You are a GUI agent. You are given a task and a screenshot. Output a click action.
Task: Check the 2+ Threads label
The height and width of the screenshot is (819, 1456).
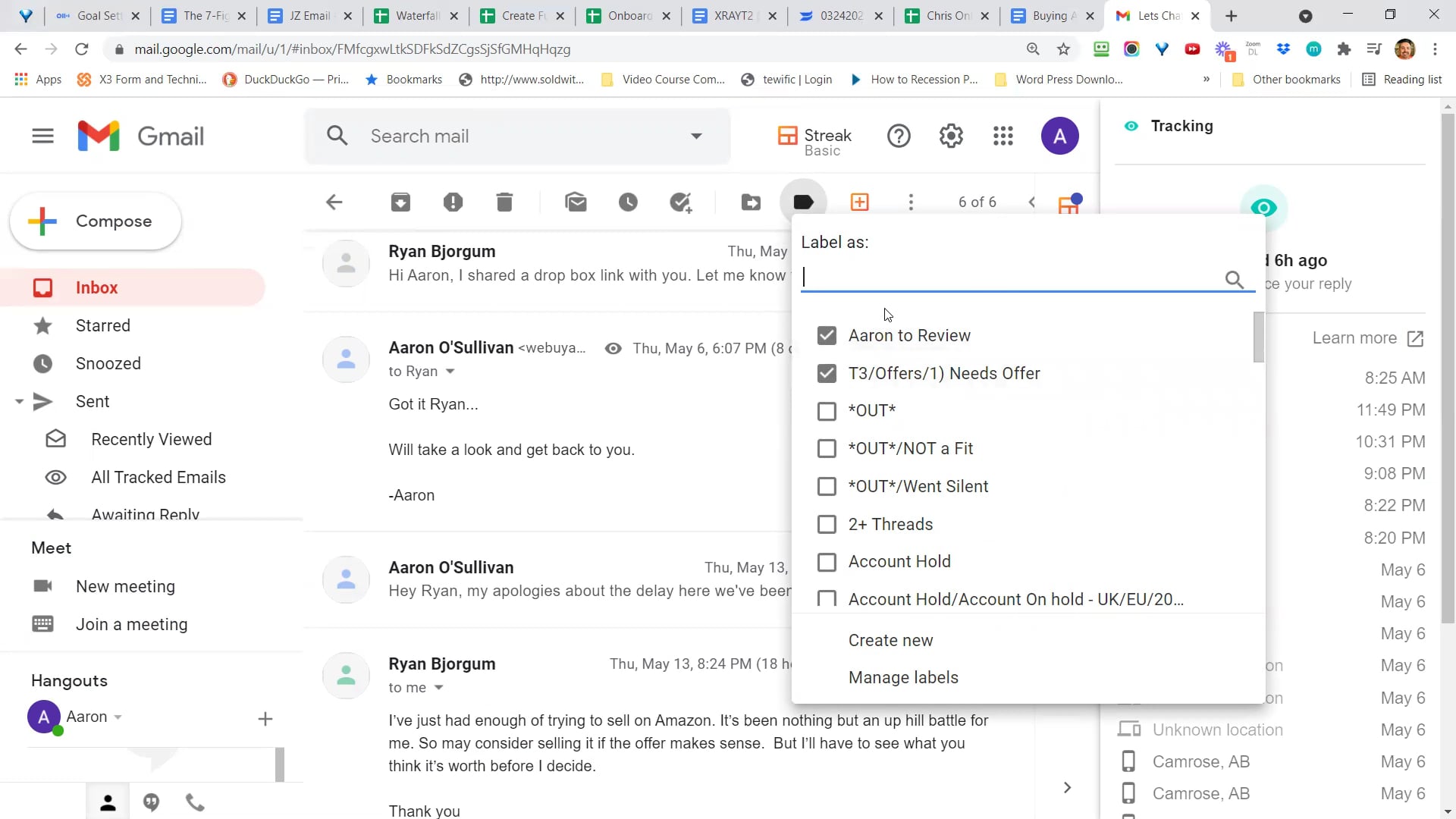click(x=827, y=525)
